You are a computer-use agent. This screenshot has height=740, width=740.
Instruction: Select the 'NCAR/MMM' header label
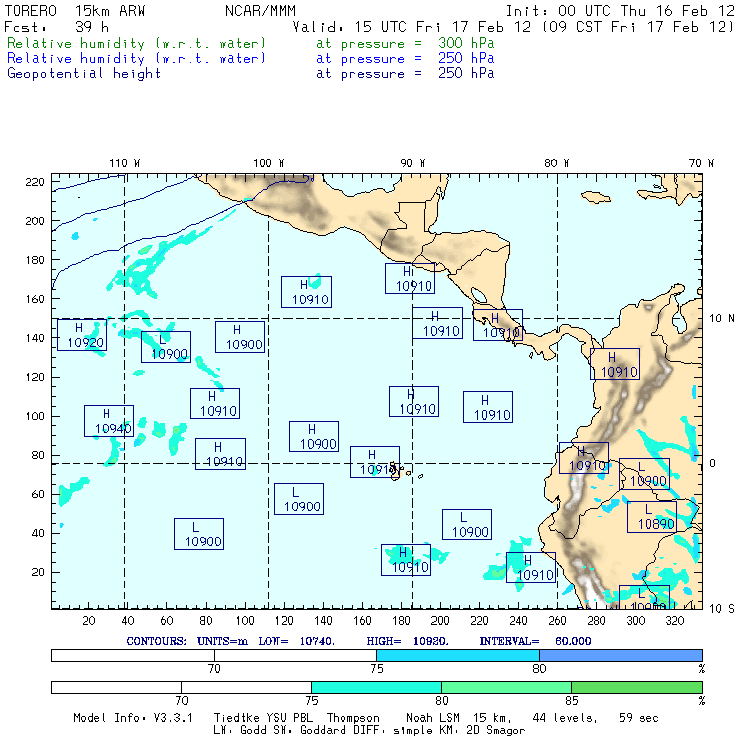tap(260, 11)
